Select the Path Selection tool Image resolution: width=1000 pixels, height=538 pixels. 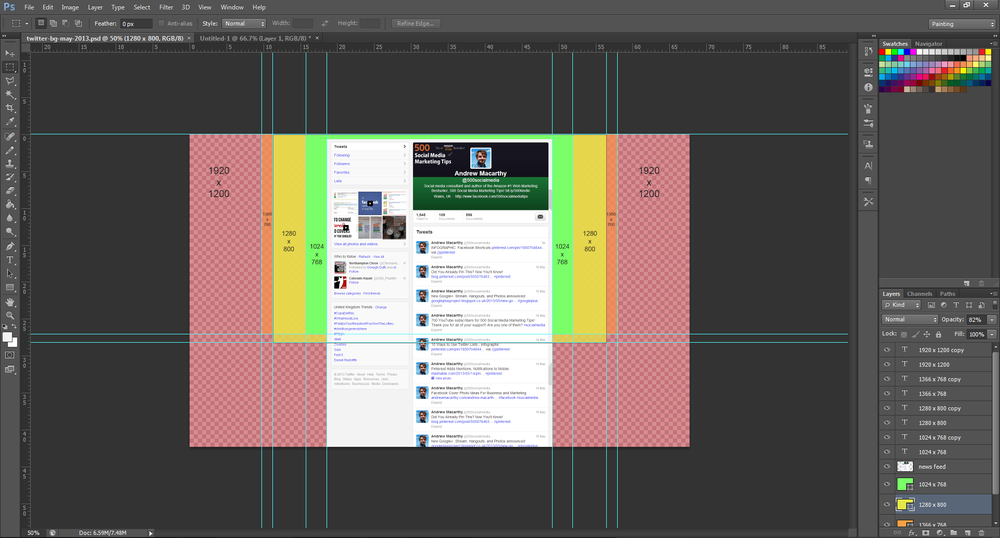pyautogui.click(x=10, y=274)
